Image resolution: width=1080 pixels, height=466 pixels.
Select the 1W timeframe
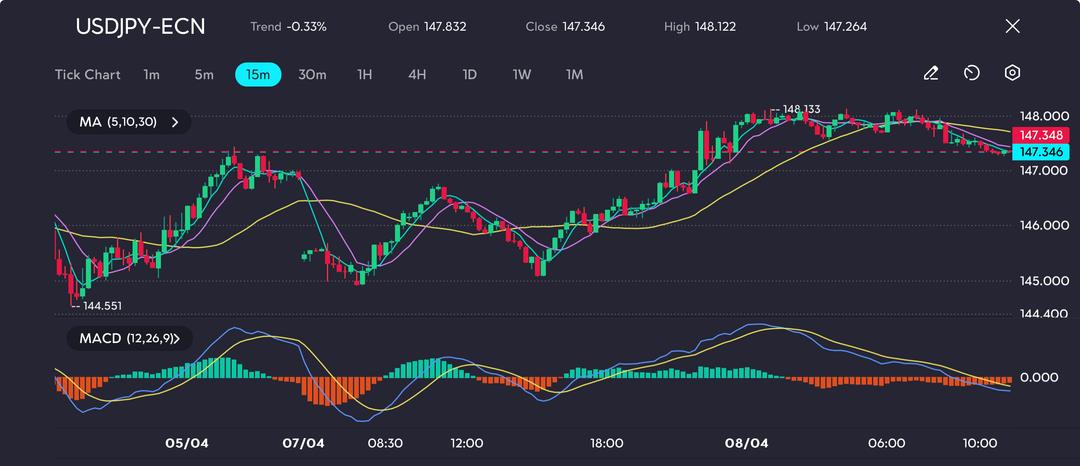(x=521, y=74)
